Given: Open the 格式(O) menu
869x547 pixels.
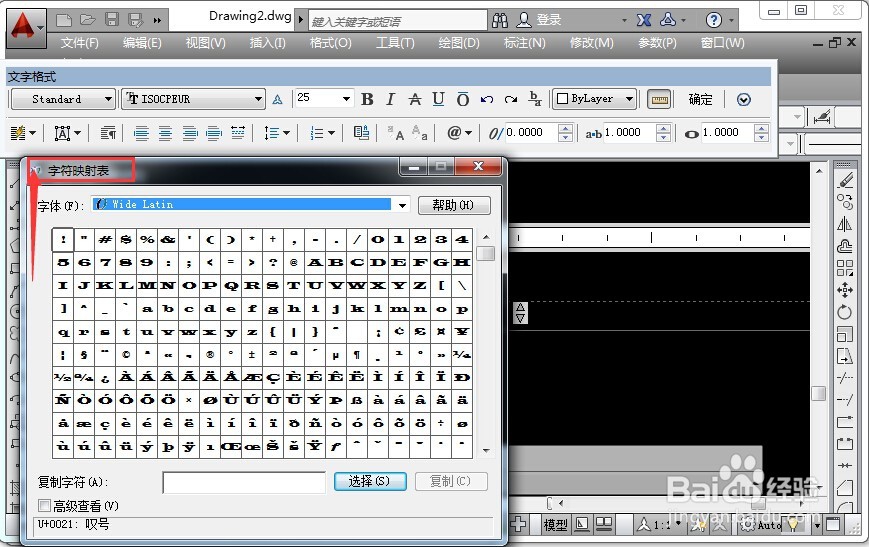Looking at the screenshot, I should point(330,43).
